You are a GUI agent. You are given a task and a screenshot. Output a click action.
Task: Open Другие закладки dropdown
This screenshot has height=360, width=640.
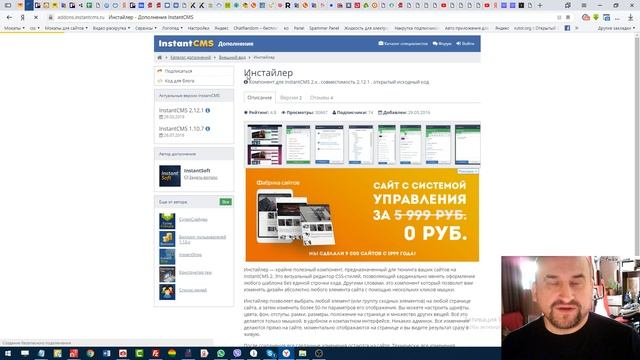[616, 28]
